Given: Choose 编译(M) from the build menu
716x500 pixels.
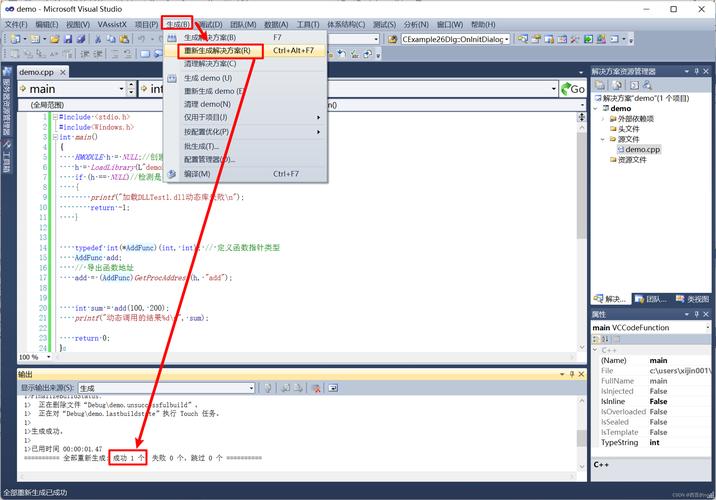Looking at the screenshot, I should point(246,174).
